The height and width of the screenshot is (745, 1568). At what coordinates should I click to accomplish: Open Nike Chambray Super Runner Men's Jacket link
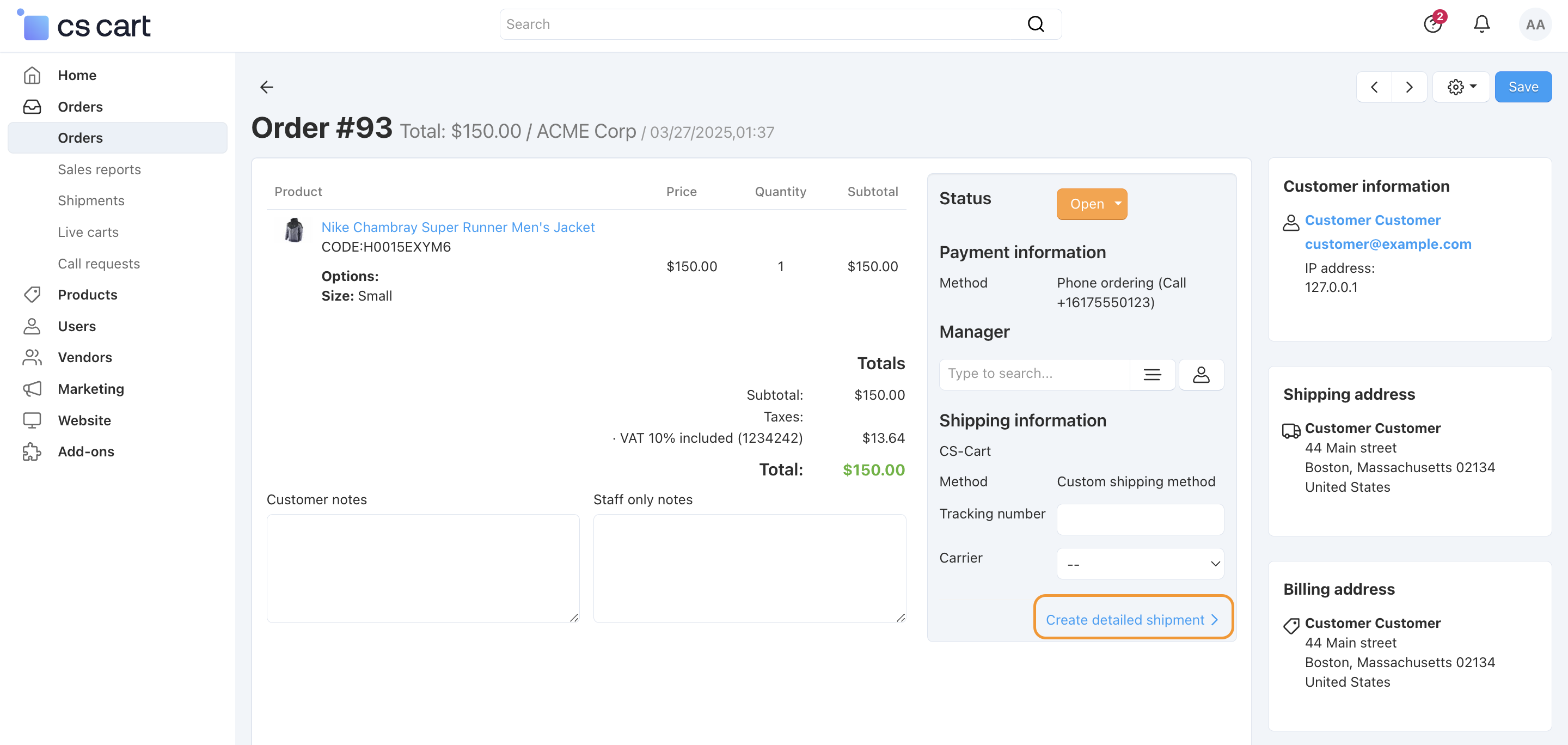(x=458, y=227)
